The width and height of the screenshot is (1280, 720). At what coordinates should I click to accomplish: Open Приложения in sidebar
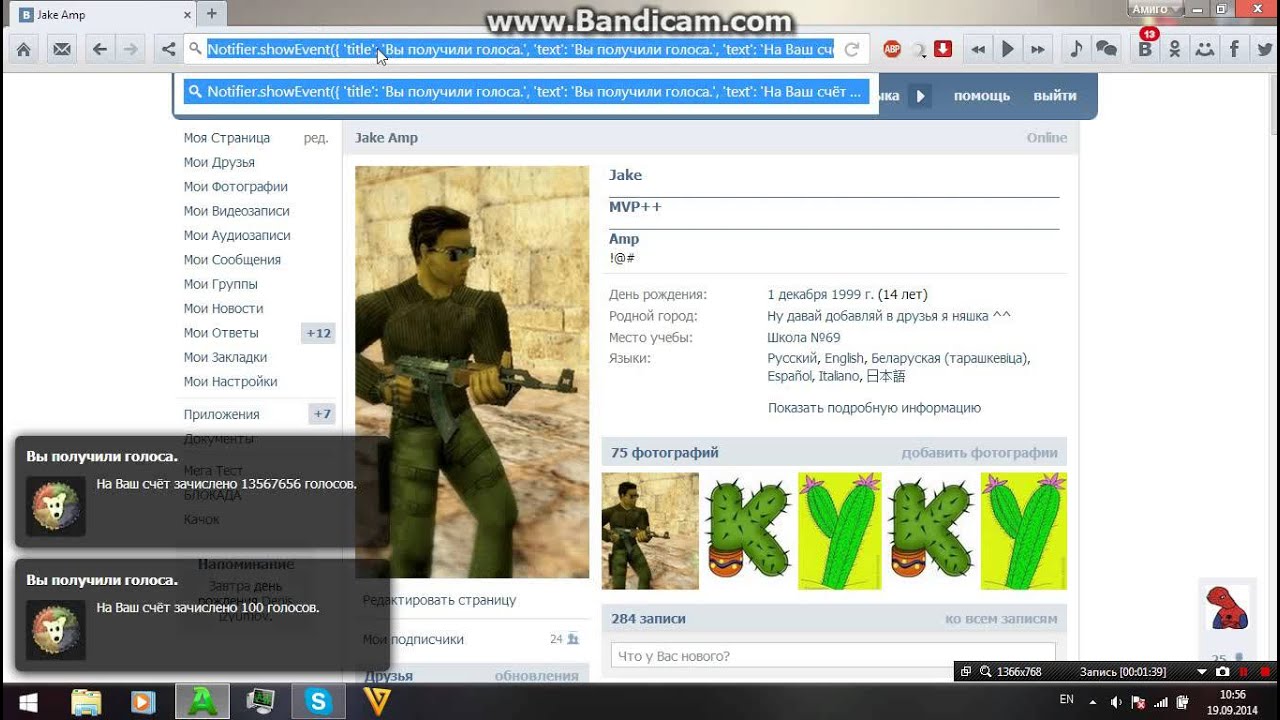point(222,414)
